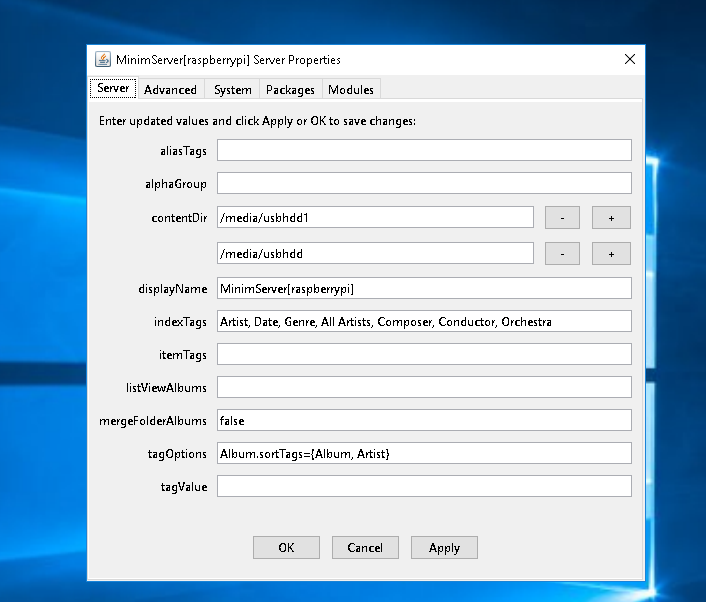The image size is (709, 603).
Task: Click the displayName label
Action: 173,289
